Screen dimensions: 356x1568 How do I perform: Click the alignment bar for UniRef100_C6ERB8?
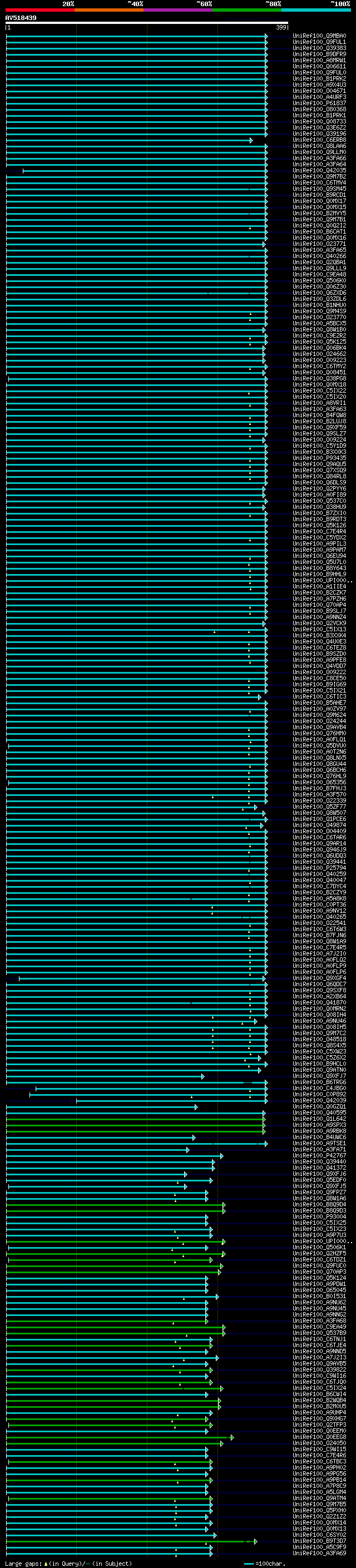[x=129, y=141]
